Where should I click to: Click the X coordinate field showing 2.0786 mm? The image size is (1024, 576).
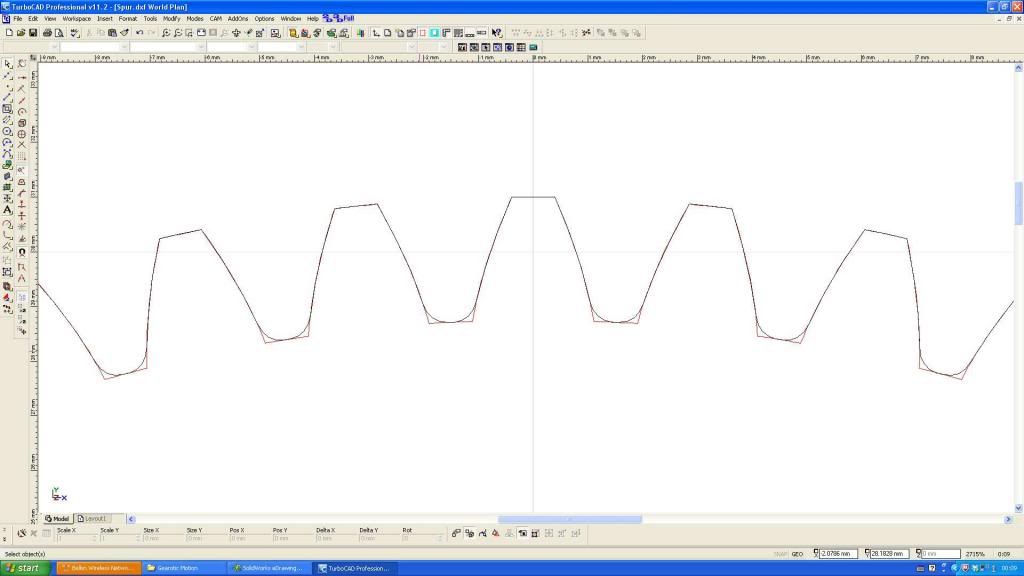pyautogui.click(x=838, y=554)
